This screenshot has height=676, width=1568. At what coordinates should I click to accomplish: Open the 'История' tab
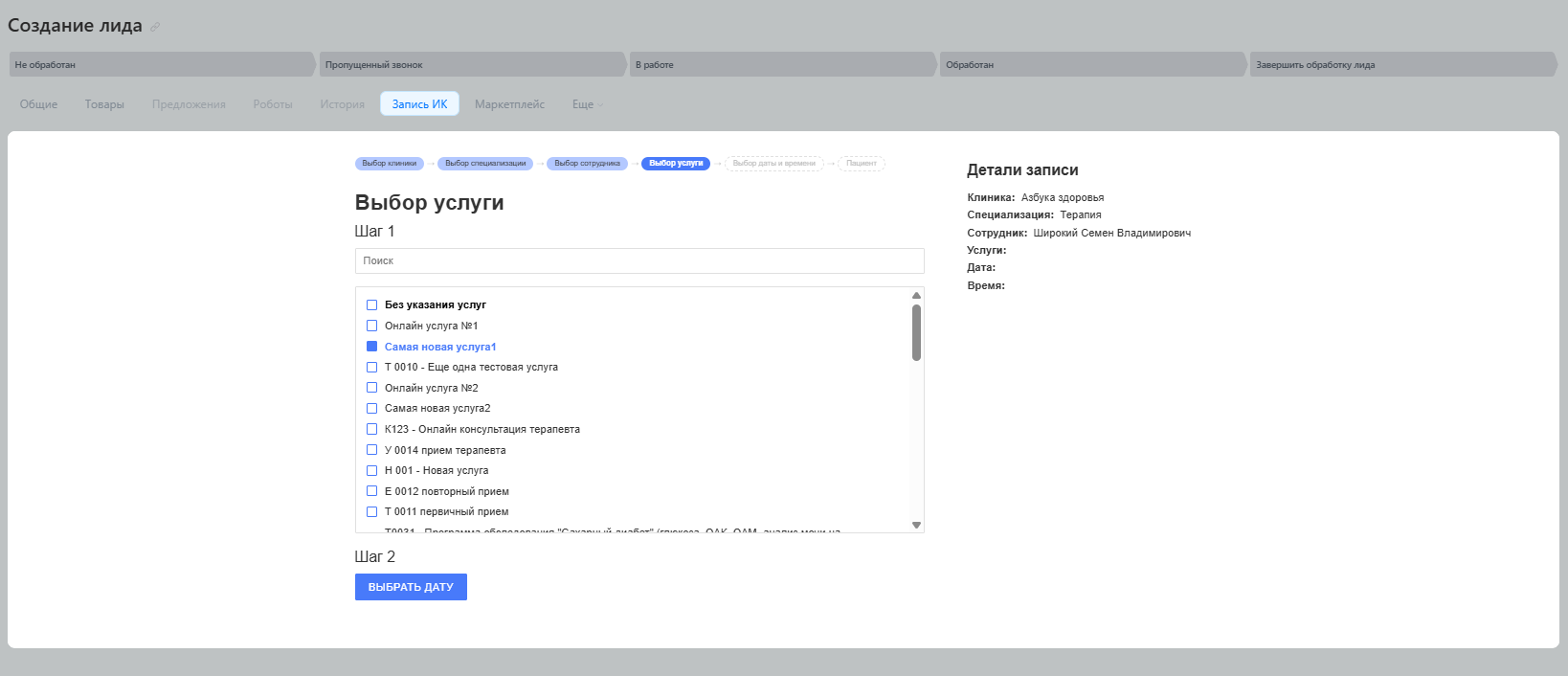pyautogui.click(x=343, y=104)
